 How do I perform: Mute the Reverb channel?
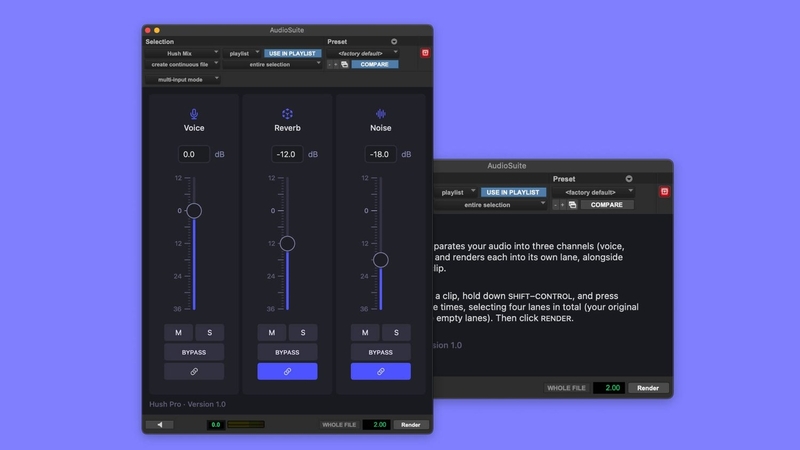[272, 333]
